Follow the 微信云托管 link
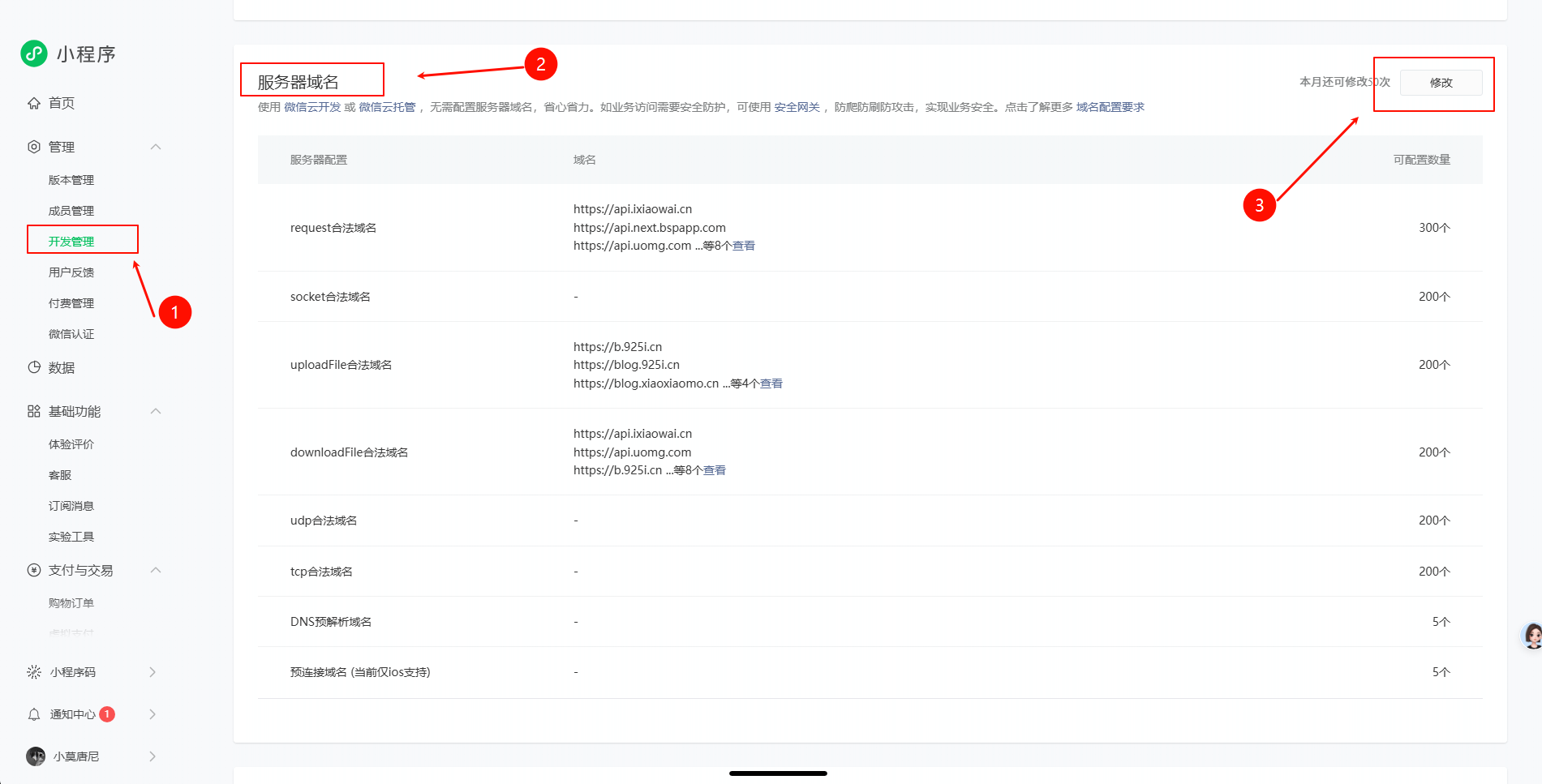Image resolution: width=1542 pixels, height=784 pixels. click(x=387, y=107)
